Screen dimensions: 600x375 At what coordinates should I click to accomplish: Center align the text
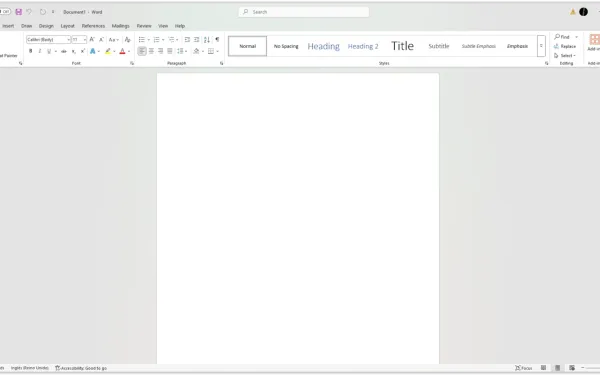152,51
